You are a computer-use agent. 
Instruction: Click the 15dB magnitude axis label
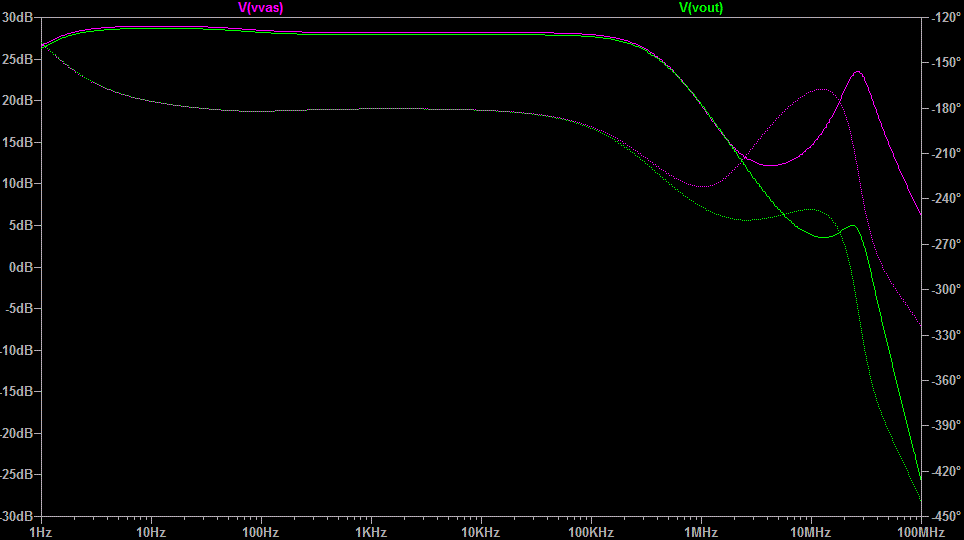pyautogui.click(x=17, y=142)
